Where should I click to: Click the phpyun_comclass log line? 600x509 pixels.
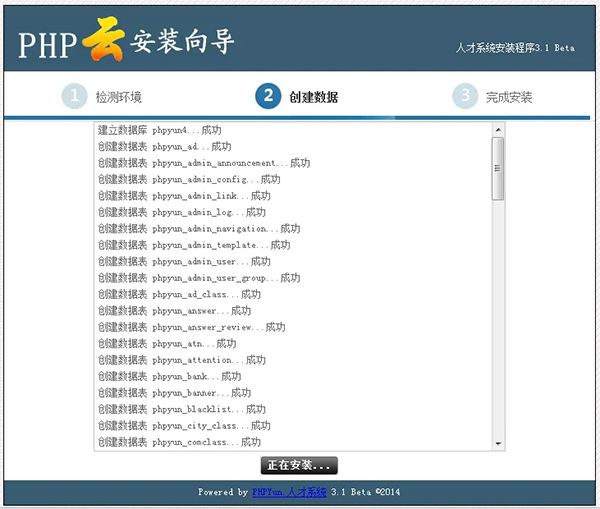[x=179, y=442]
